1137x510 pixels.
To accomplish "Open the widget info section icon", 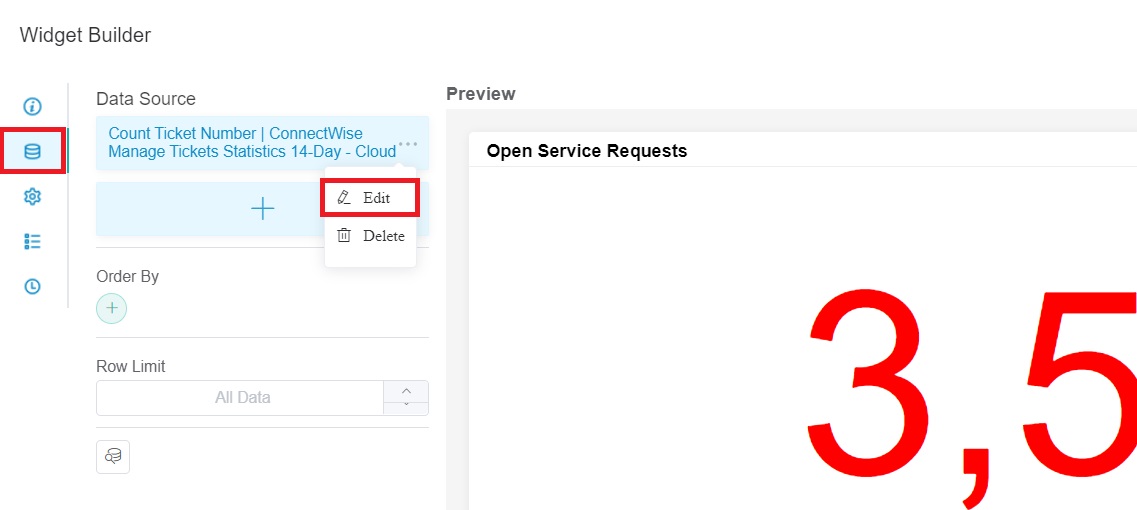I will pos(32,106).
